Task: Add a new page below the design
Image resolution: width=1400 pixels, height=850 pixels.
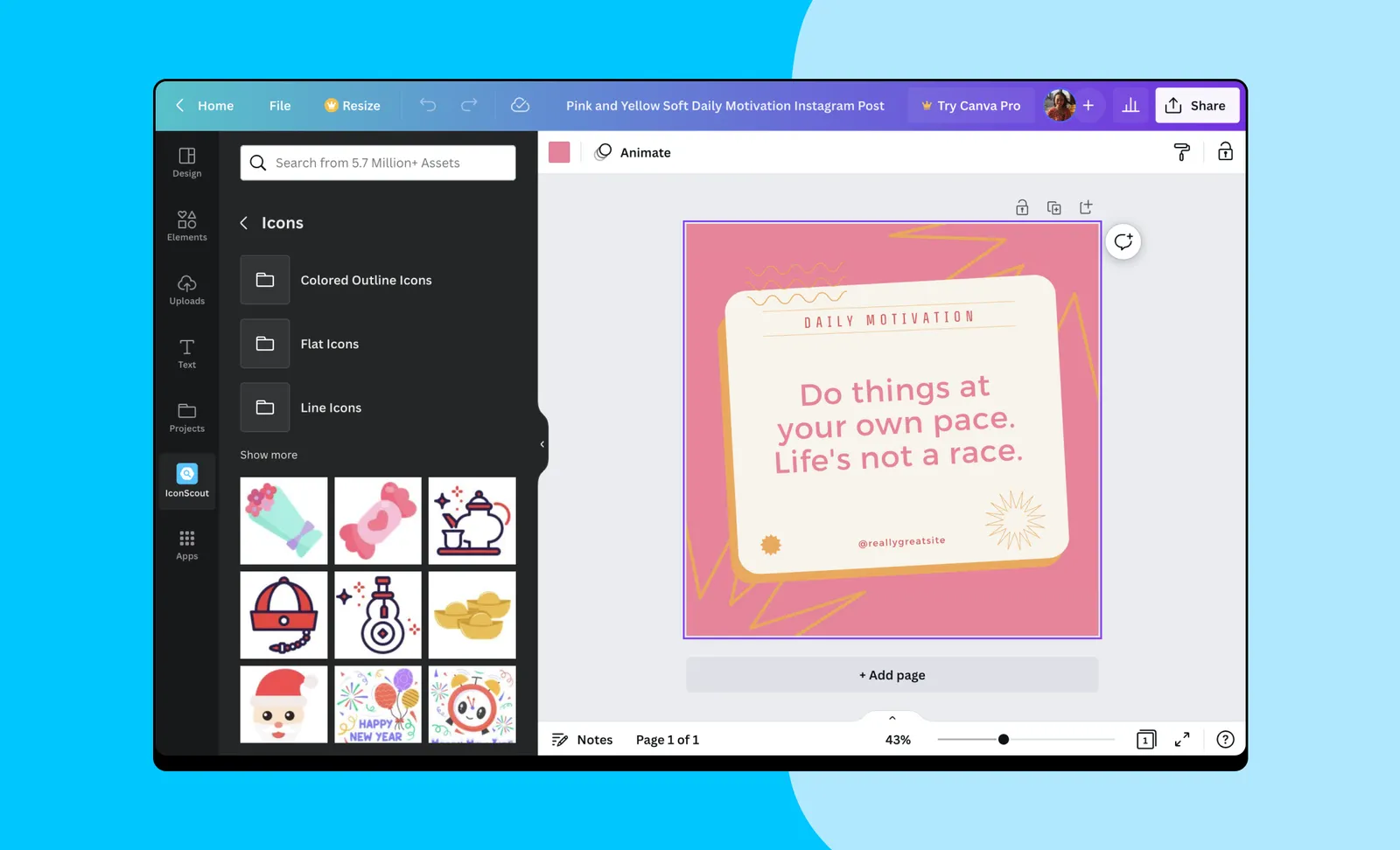Action: point(892,674)
